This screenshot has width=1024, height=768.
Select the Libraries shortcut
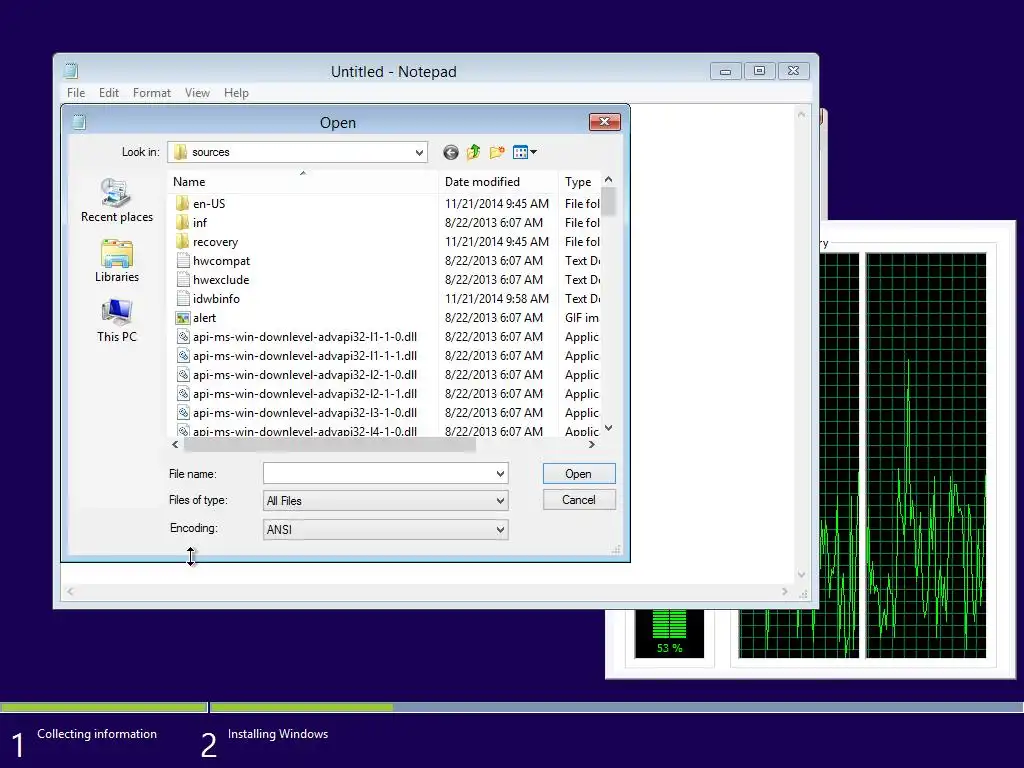point(117,261)
